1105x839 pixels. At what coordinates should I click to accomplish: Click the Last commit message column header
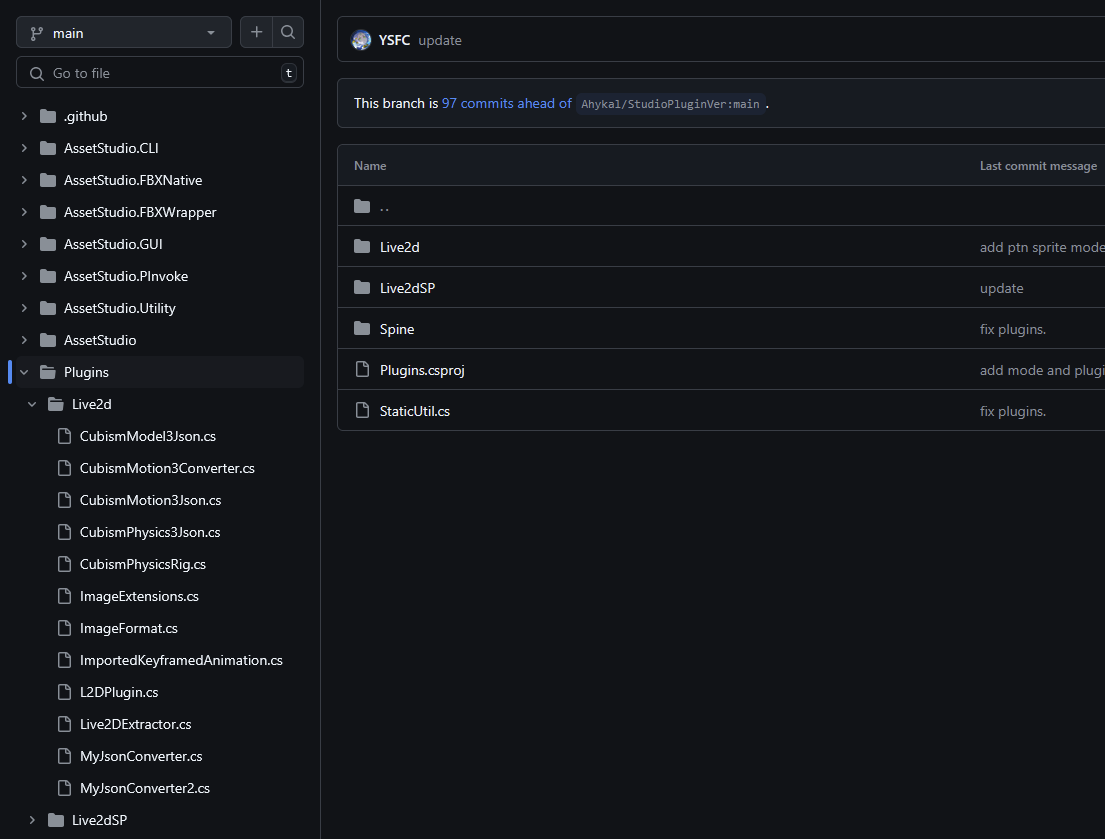1038,166
